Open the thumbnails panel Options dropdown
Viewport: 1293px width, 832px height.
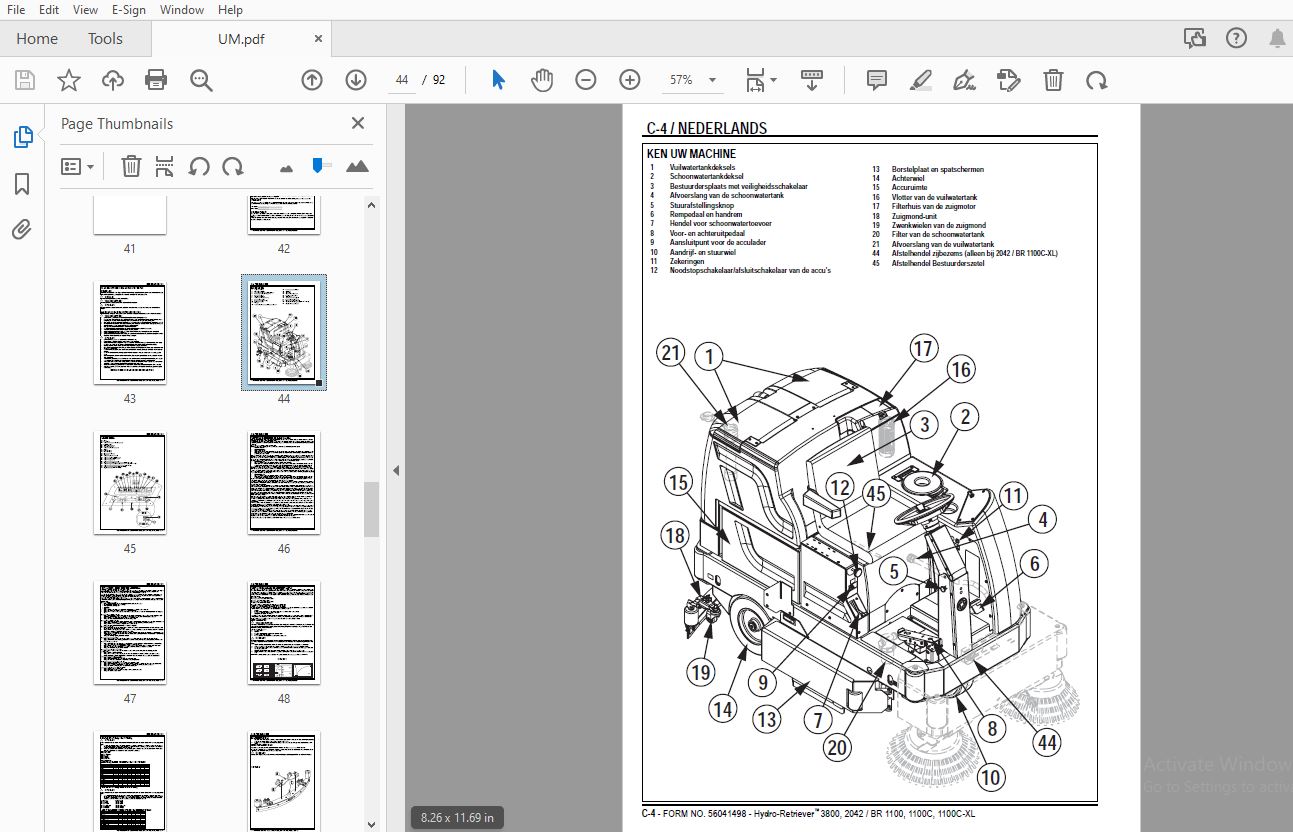(77, 166)
